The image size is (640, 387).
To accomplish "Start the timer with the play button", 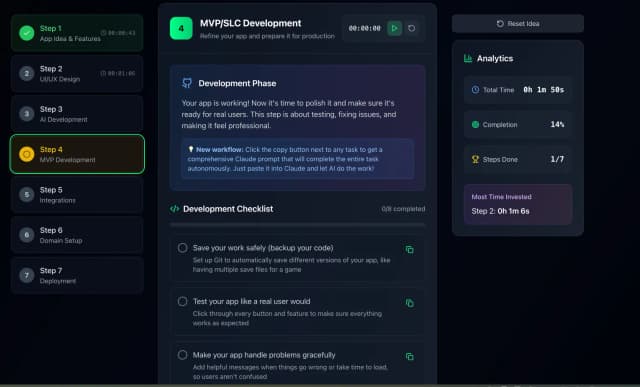I will (394, 28).
